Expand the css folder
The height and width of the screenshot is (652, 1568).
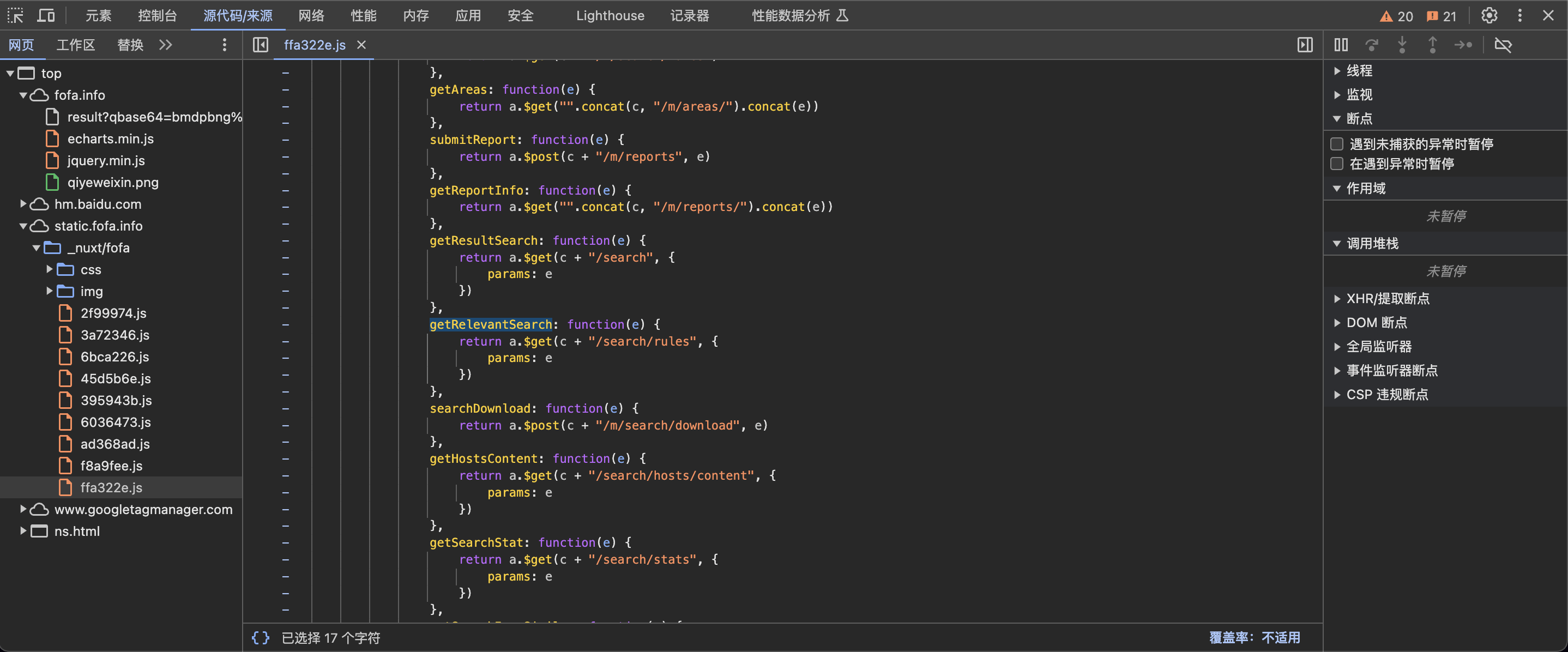(x=49, y=269)
